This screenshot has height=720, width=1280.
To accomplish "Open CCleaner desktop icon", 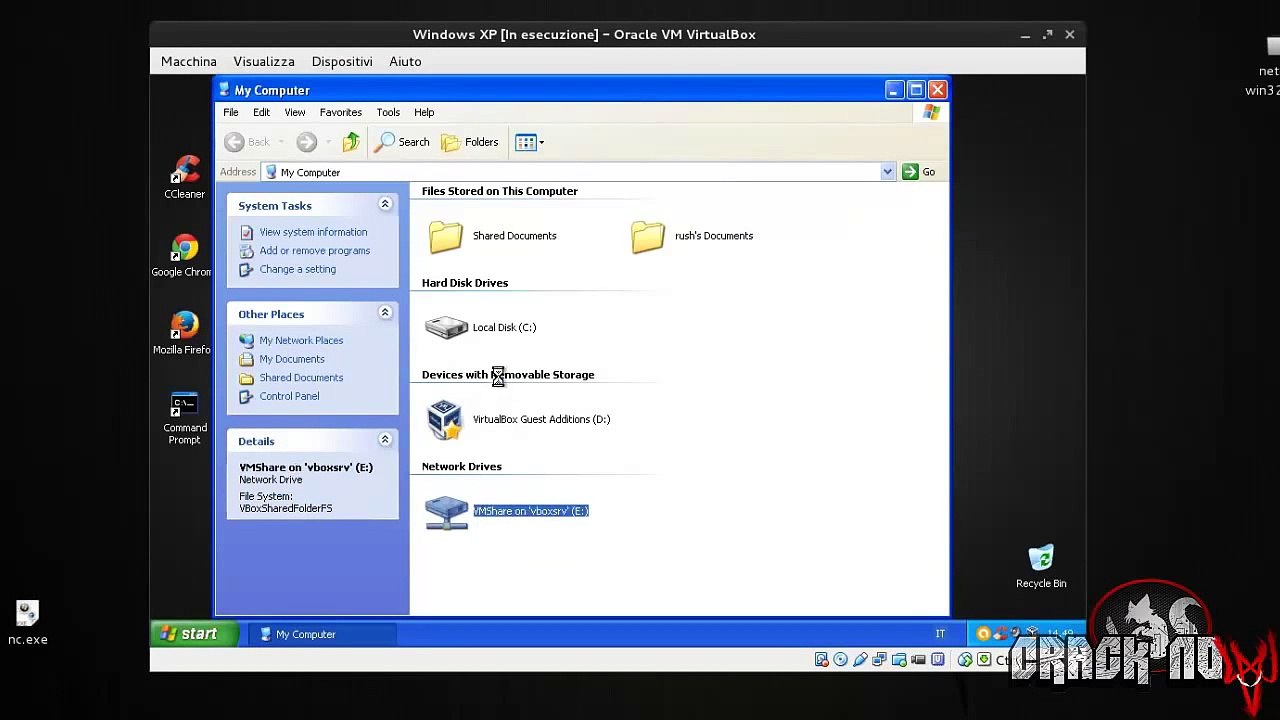I will (x=184, y=178).
